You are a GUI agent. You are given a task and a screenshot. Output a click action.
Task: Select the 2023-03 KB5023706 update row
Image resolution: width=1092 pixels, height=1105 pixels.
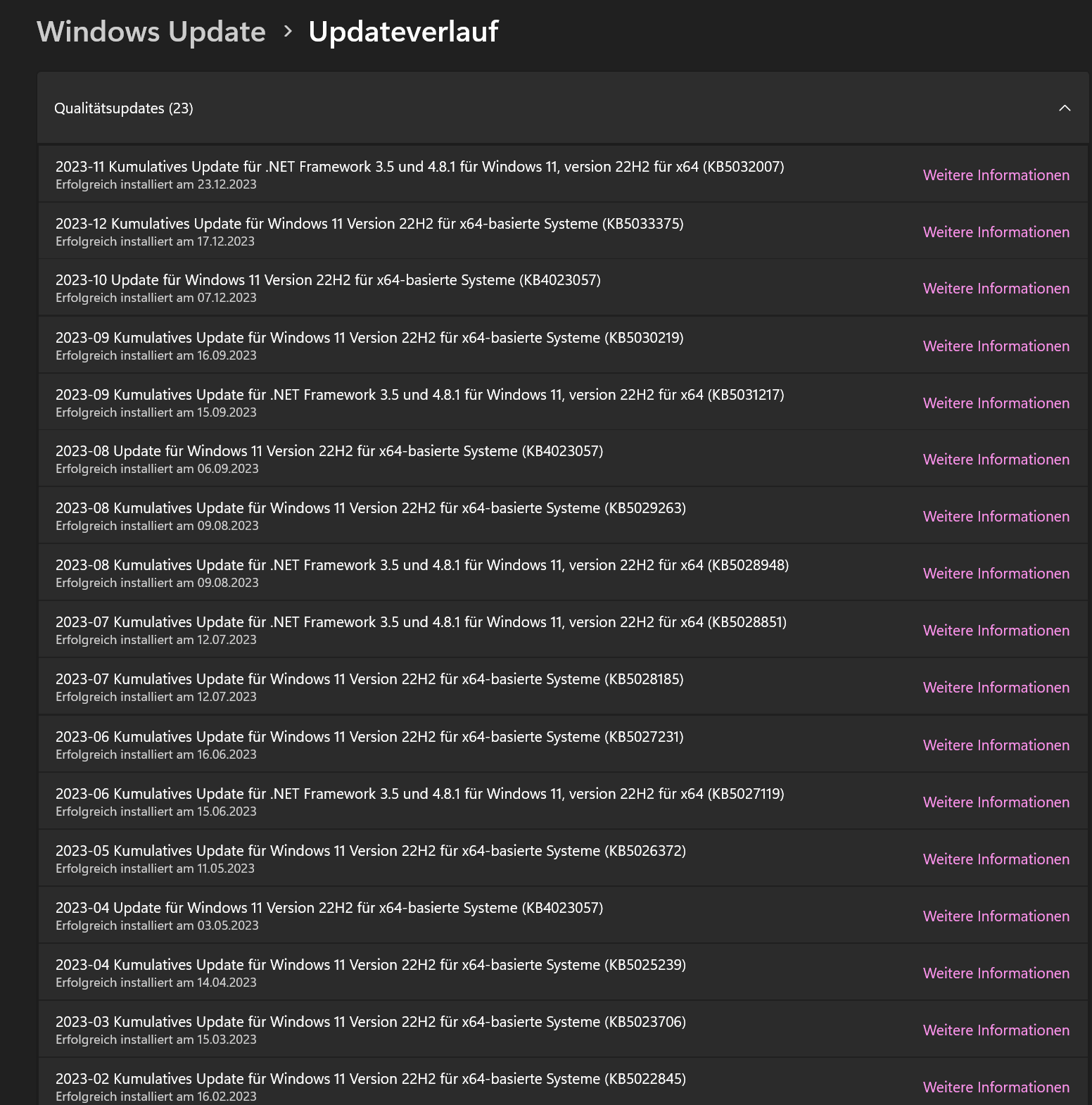point(371,1022)
